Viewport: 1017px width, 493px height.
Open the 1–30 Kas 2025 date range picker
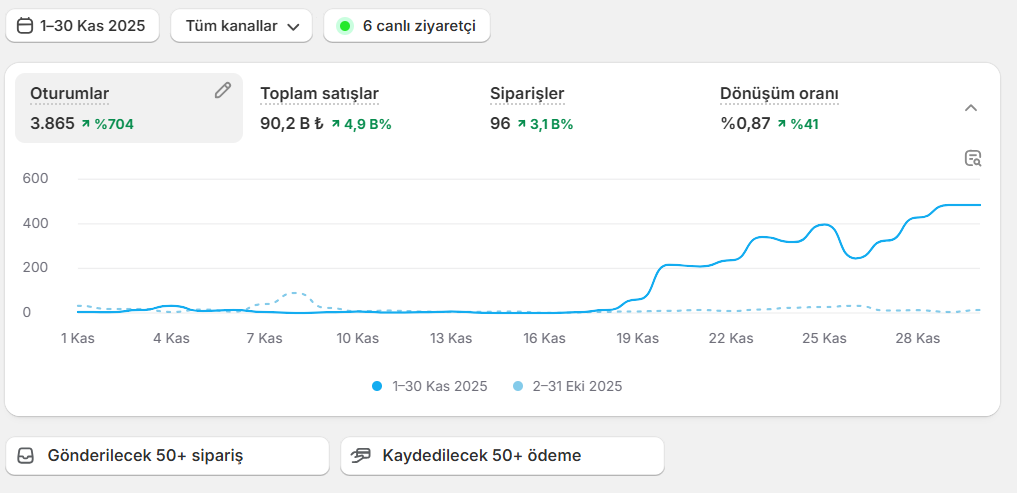82,26
